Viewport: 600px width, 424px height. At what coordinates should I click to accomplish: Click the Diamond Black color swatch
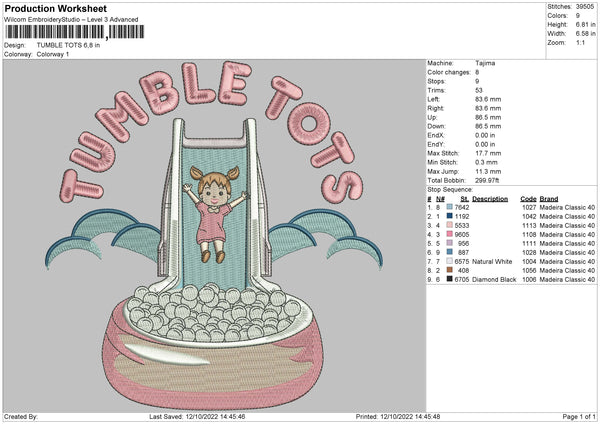[x=450, y=279]
